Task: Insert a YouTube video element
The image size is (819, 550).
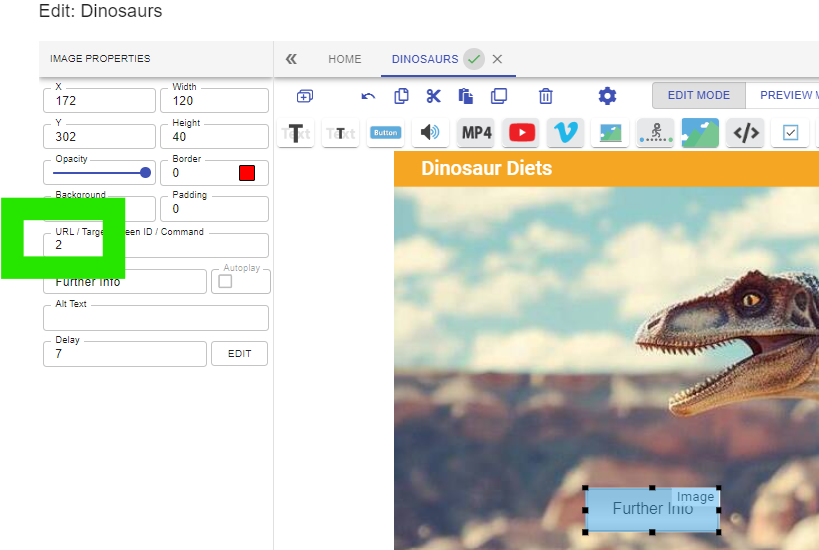Action: 521,133
